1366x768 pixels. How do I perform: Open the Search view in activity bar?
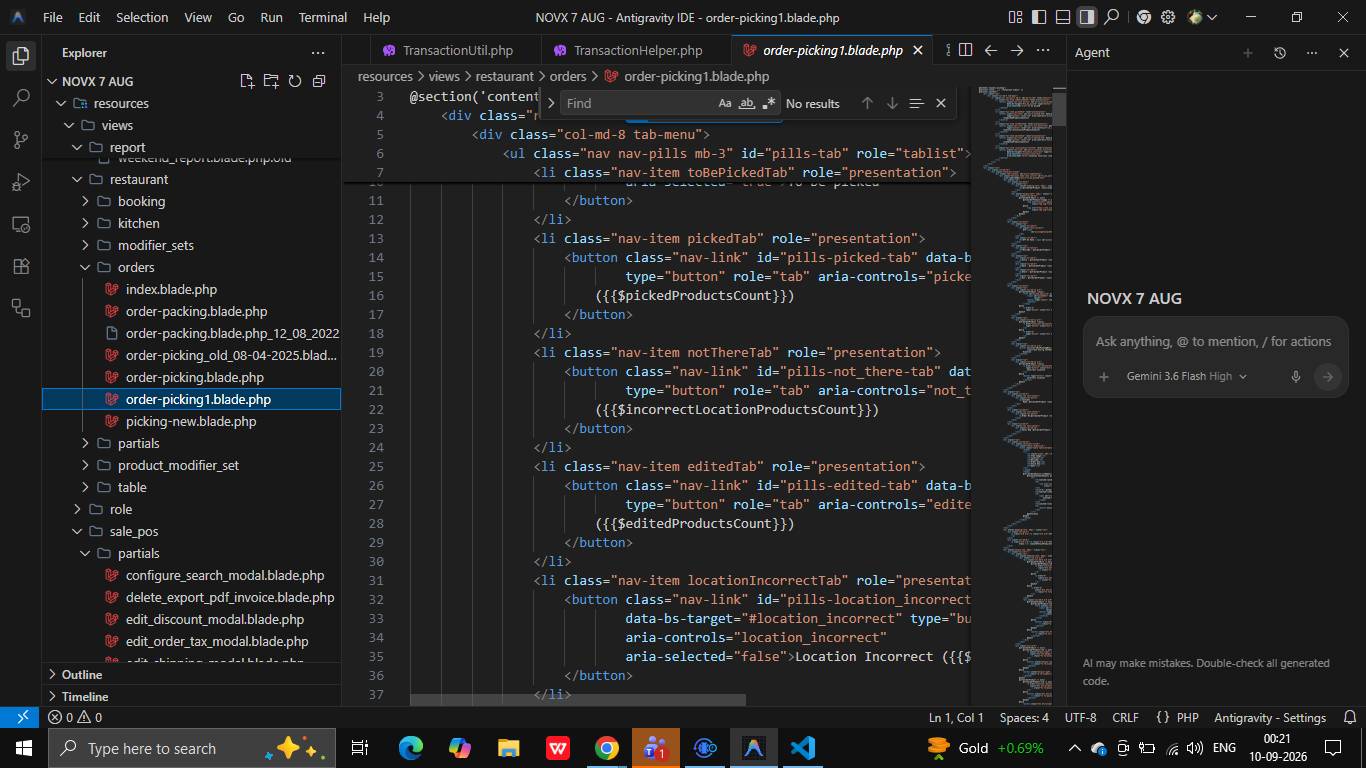click(x=21, y=98)
